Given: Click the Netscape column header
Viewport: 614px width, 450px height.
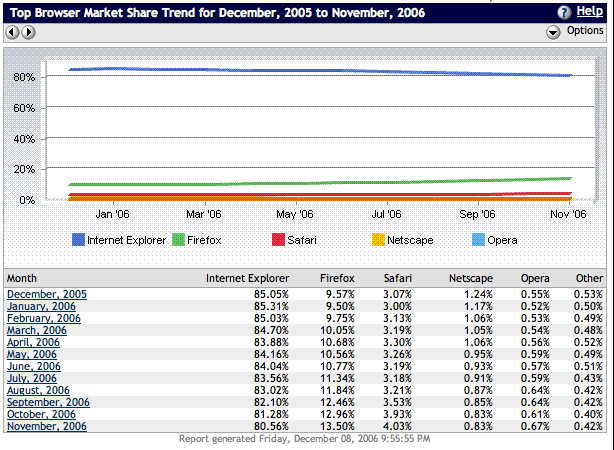Looking at the screenshot, I should click(471, 278).
